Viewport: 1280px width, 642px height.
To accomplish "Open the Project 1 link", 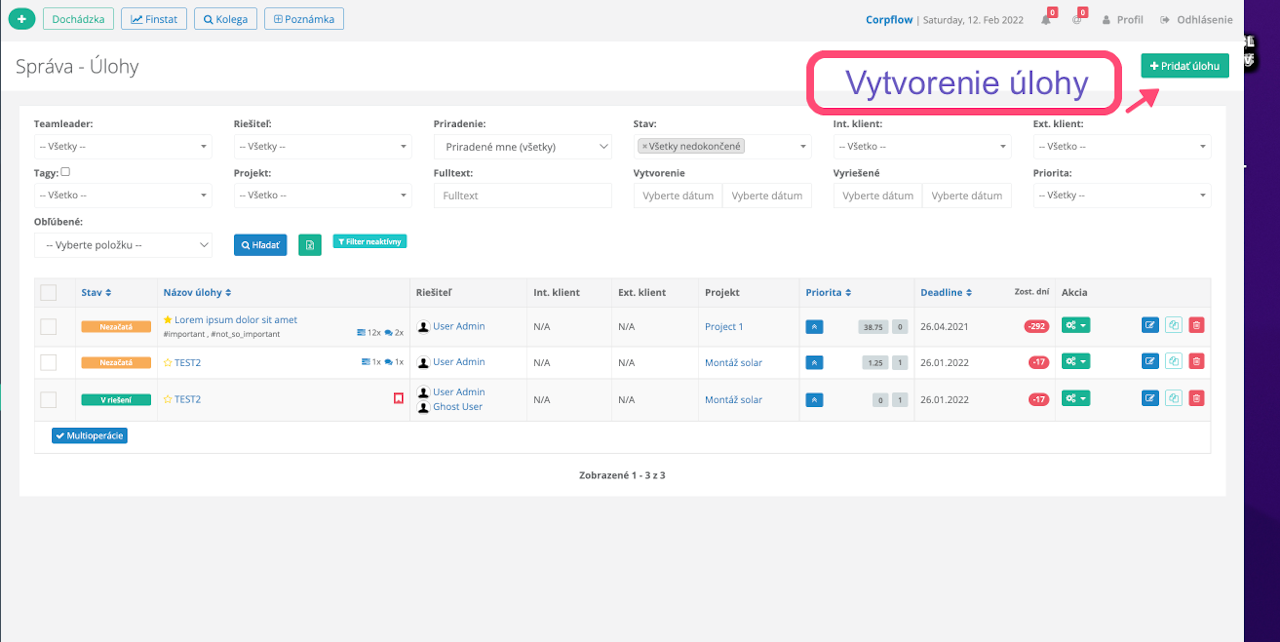I will tap(724, 327).
